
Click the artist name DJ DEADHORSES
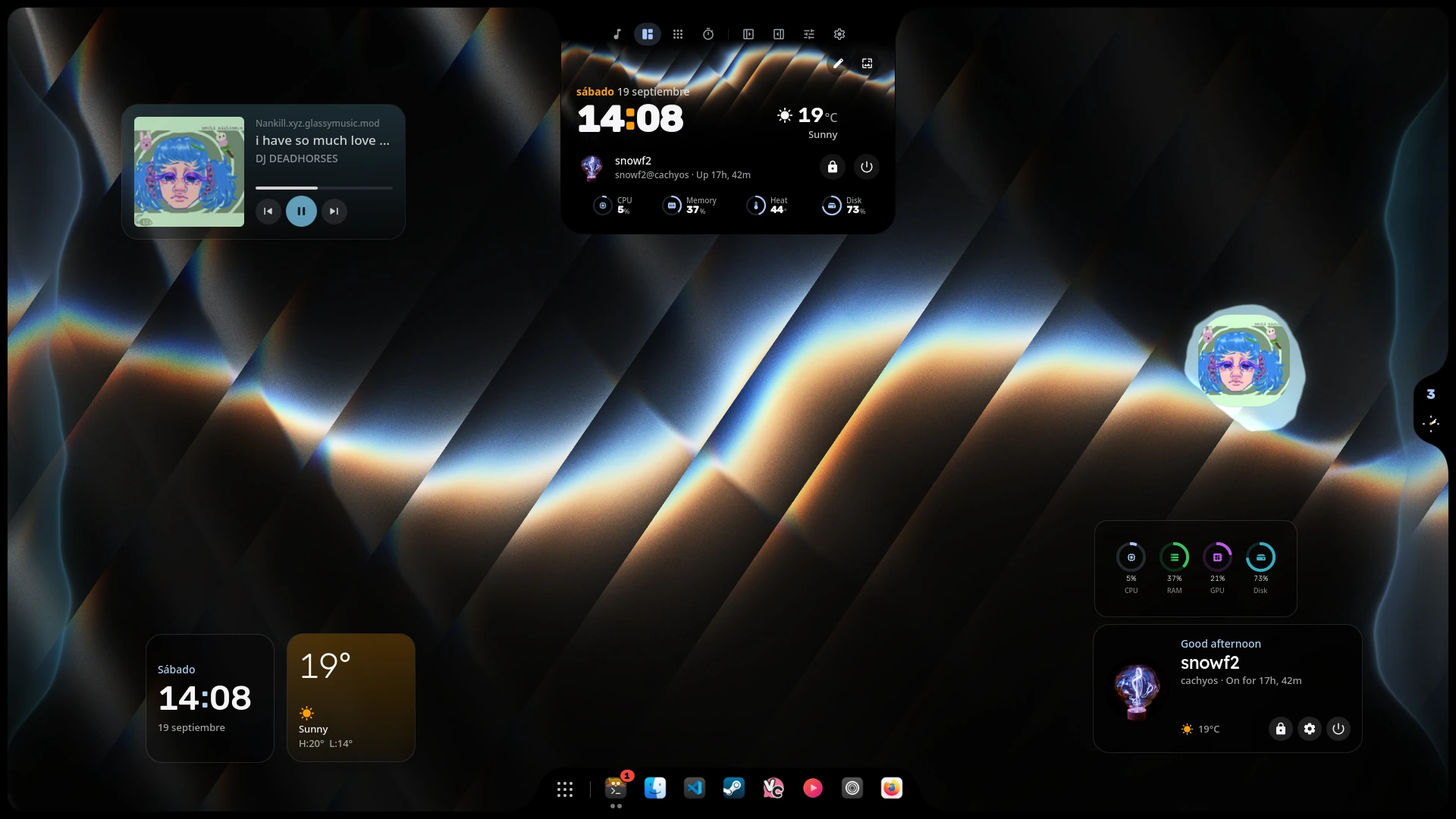[297, 158]
